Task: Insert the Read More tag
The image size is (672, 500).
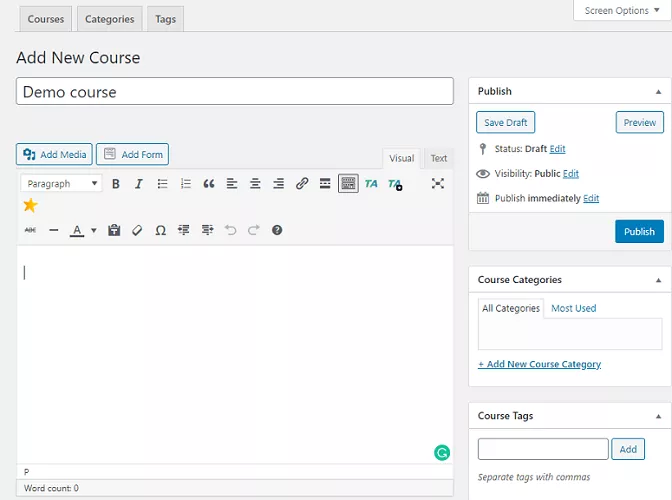Action: (325, 184)
